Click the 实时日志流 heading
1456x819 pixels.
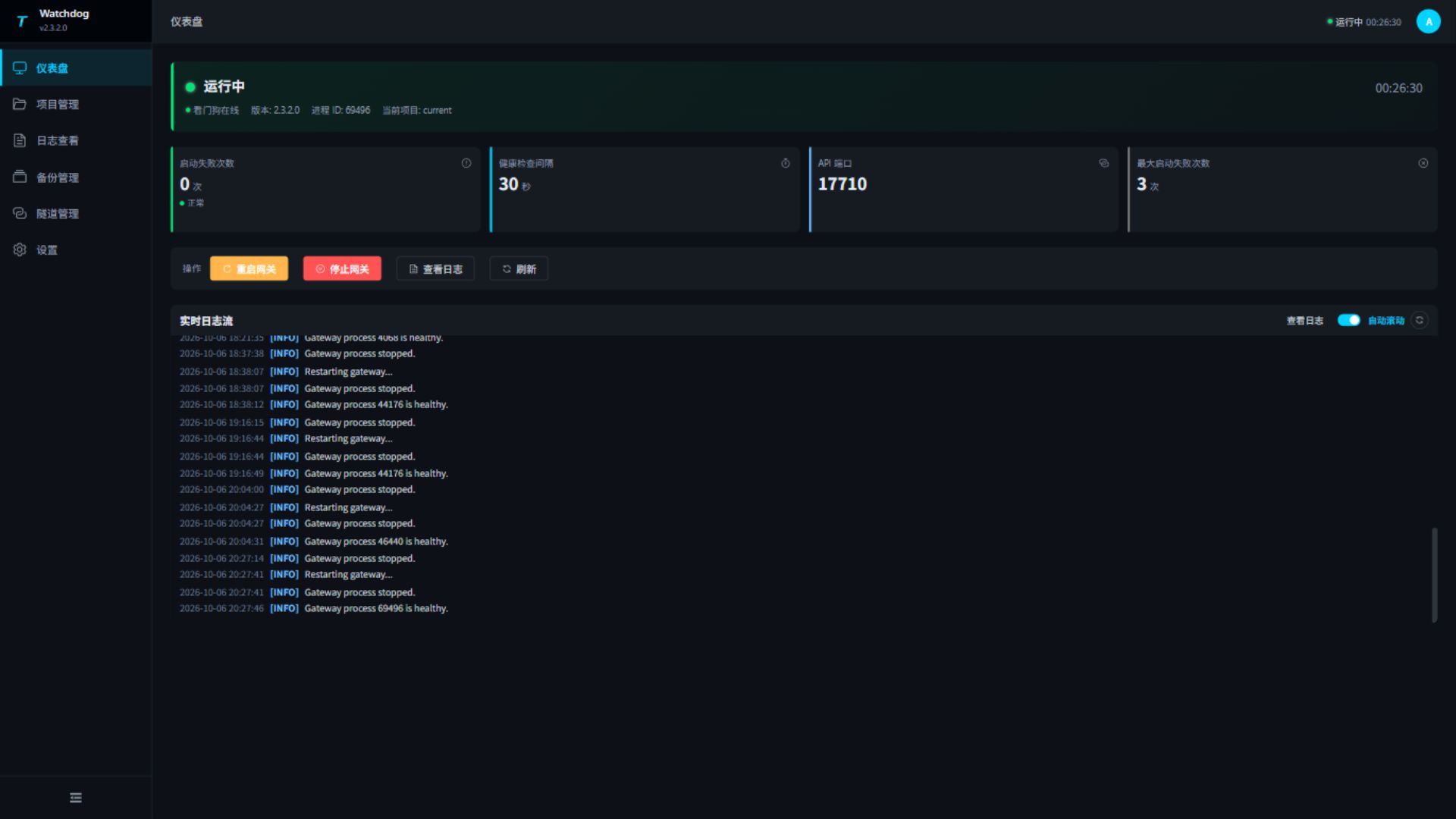(206, 321)
